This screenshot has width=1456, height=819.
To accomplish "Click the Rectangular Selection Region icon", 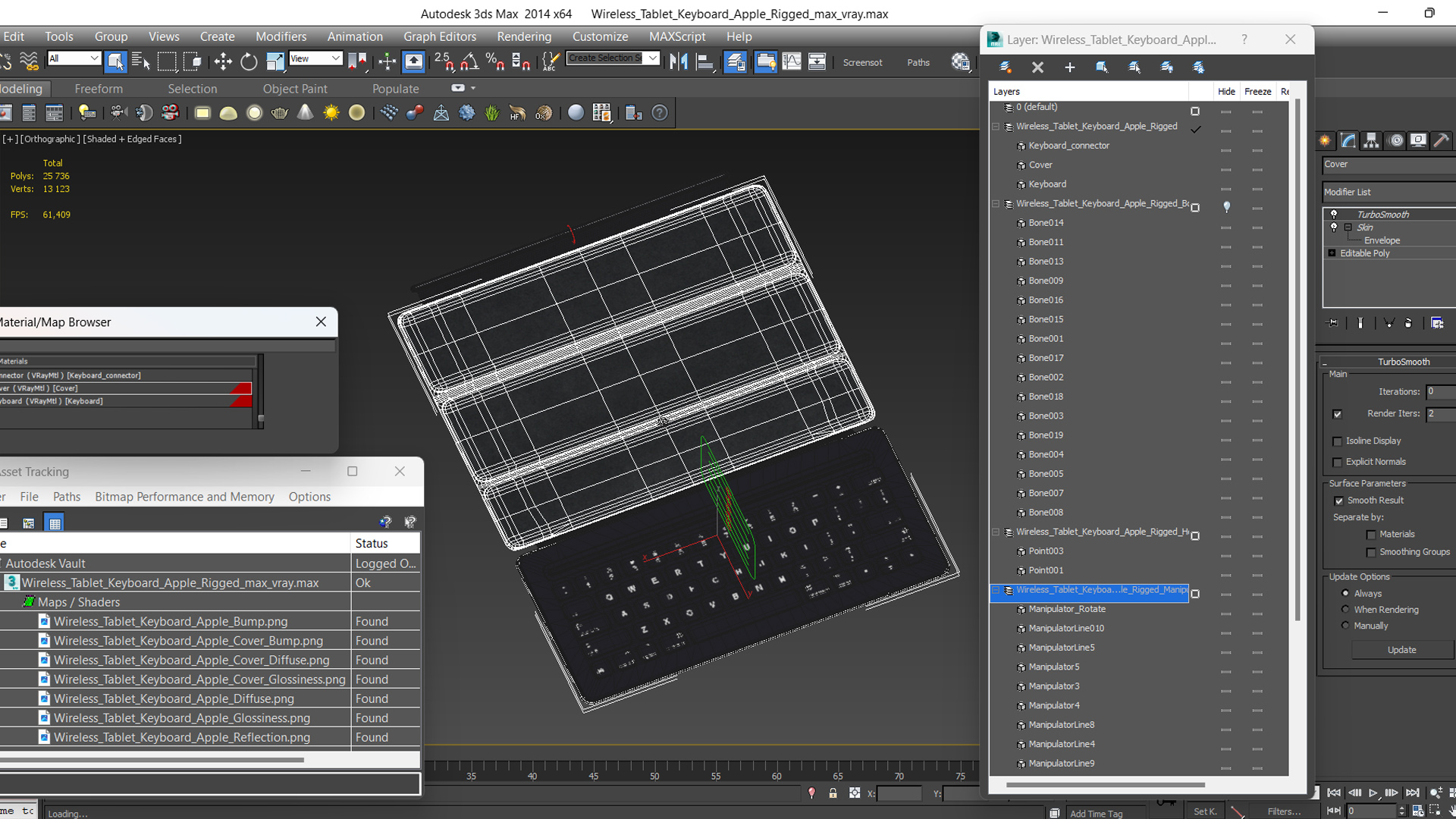I will pos(167,61).
